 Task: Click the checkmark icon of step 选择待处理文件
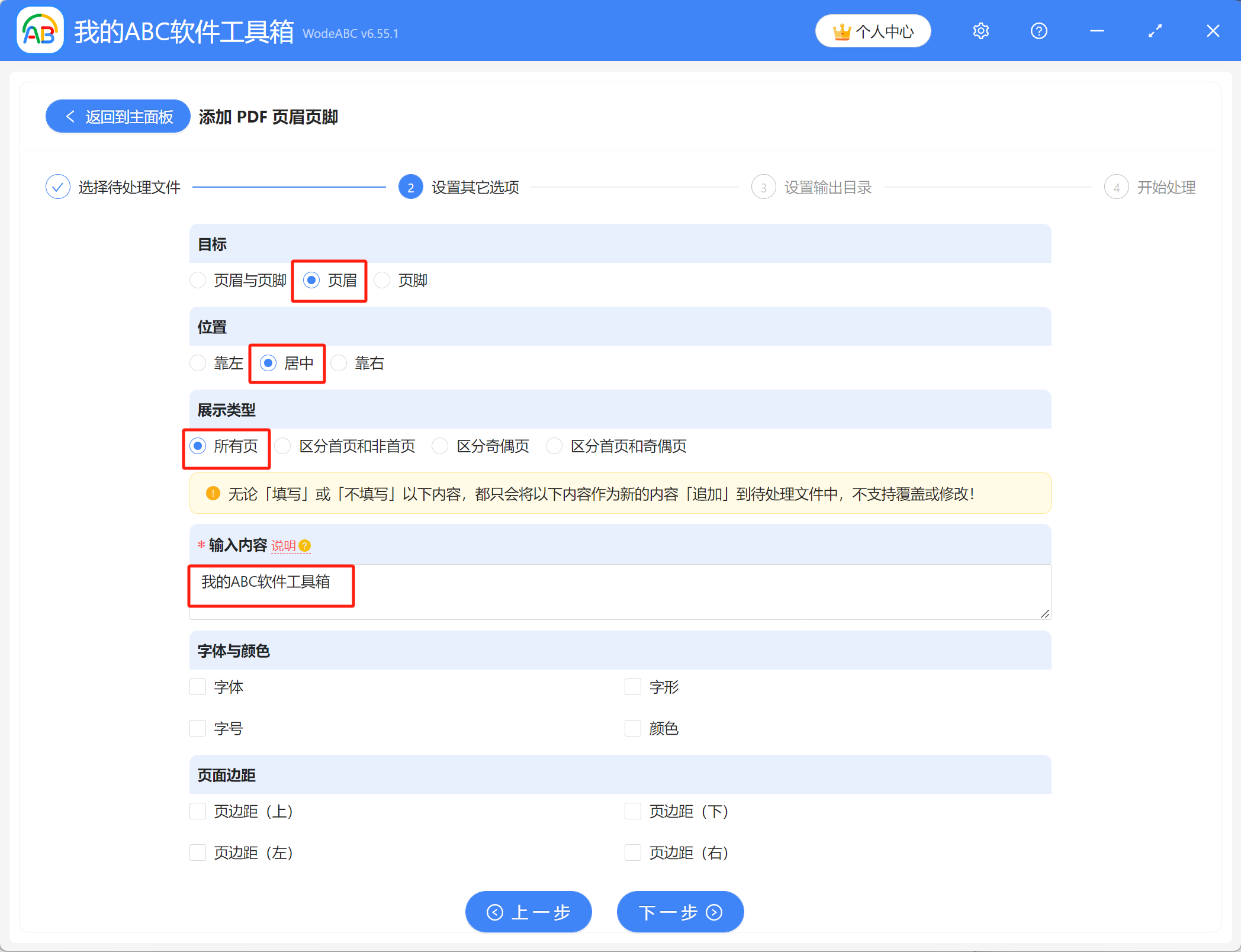[x=57, y=186]
